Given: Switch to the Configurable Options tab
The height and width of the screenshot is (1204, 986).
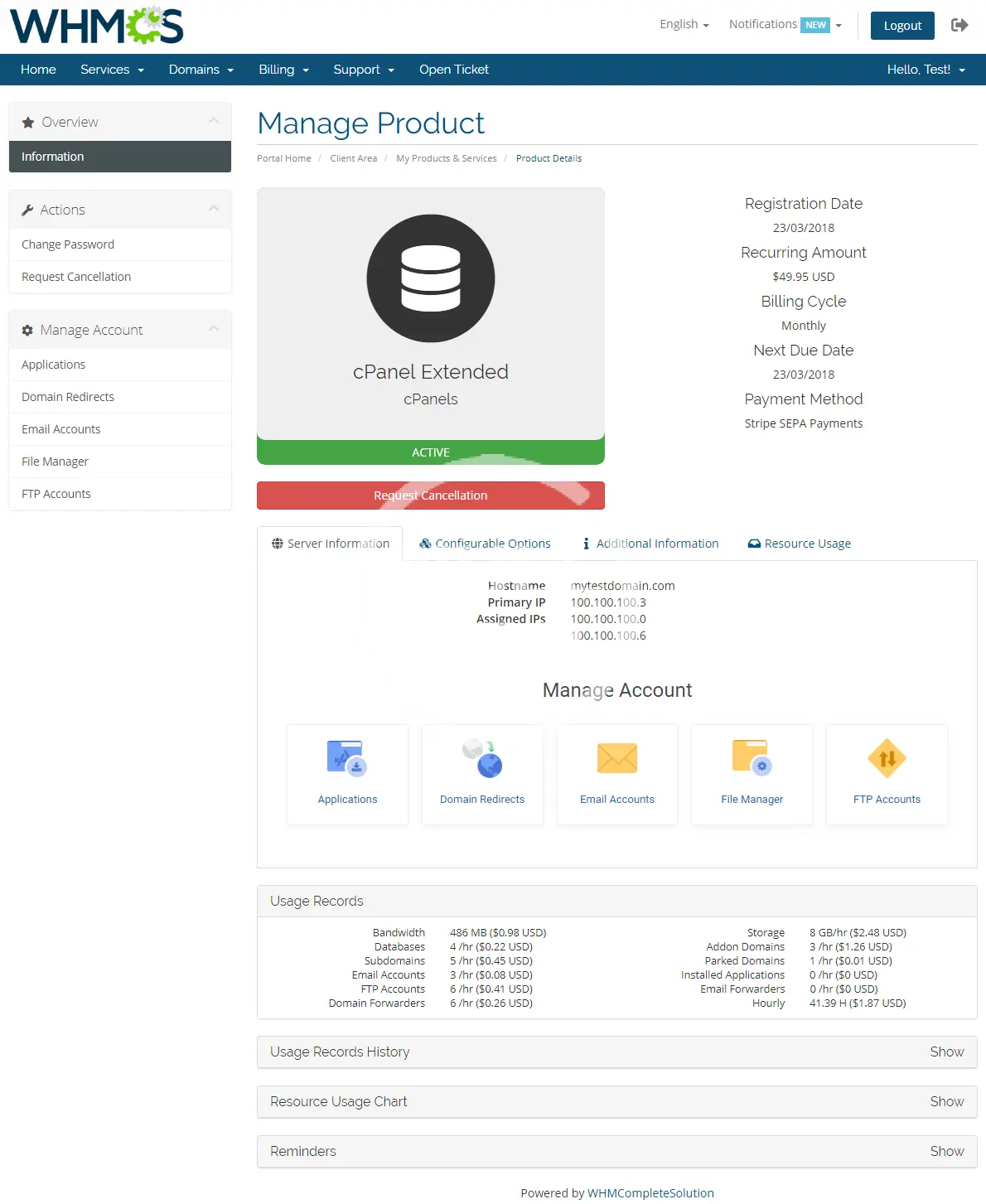Looking at the screenshot, I should pos(485,544).
